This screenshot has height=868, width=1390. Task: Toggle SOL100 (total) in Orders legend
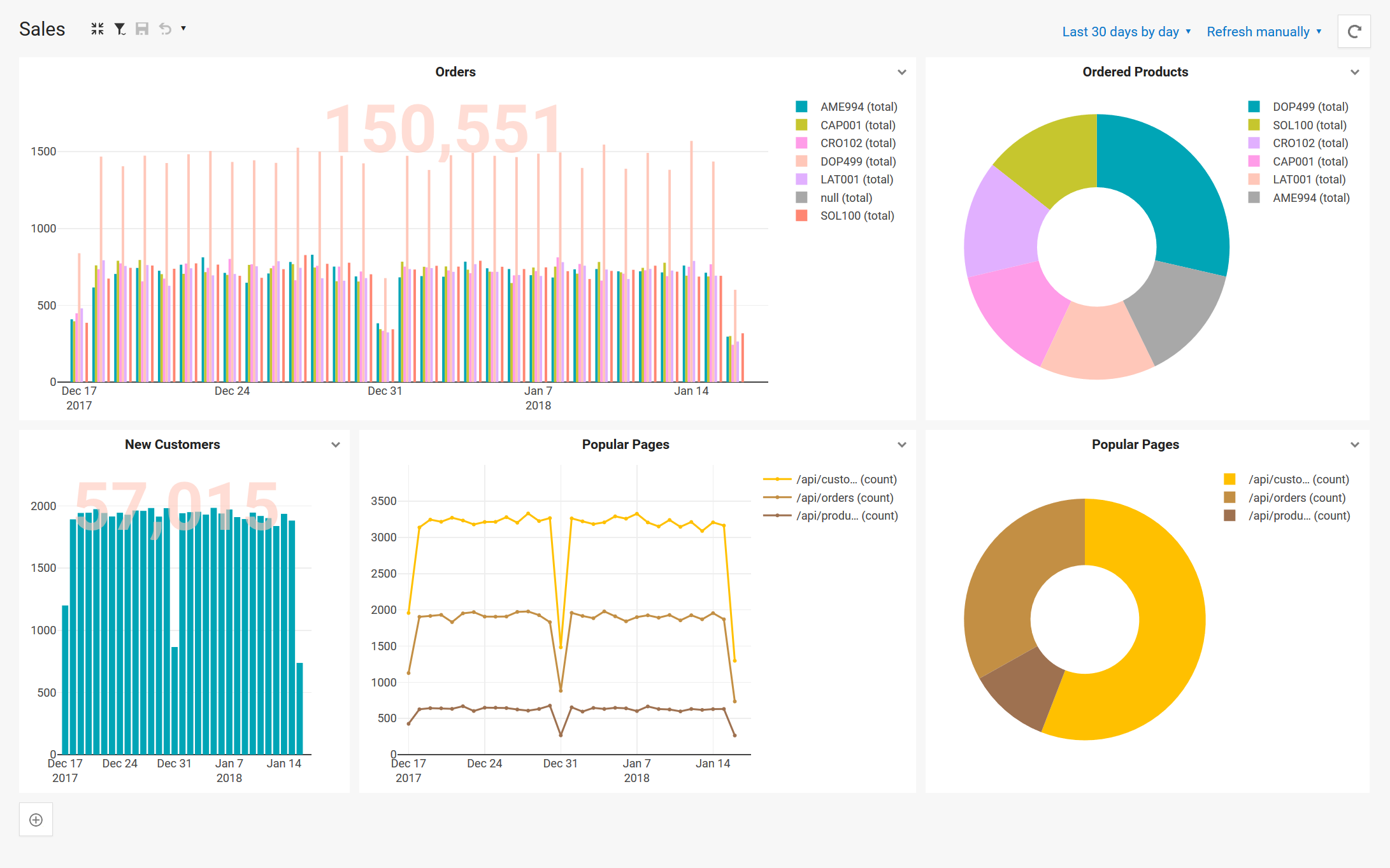(845, 216)
